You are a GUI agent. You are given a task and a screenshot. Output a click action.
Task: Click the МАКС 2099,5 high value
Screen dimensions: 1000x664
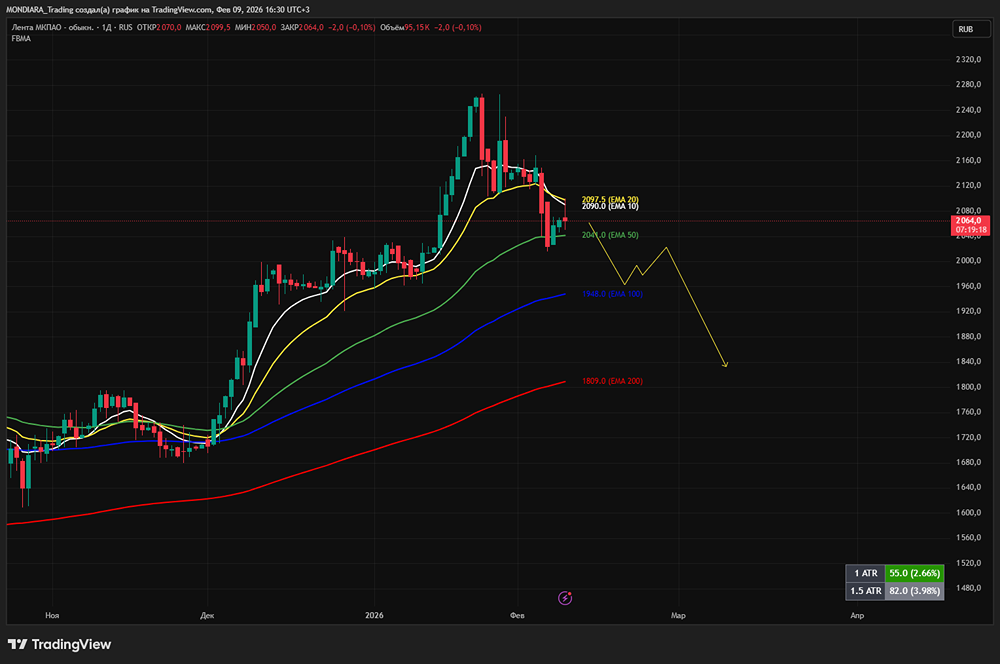pos(208,27)
